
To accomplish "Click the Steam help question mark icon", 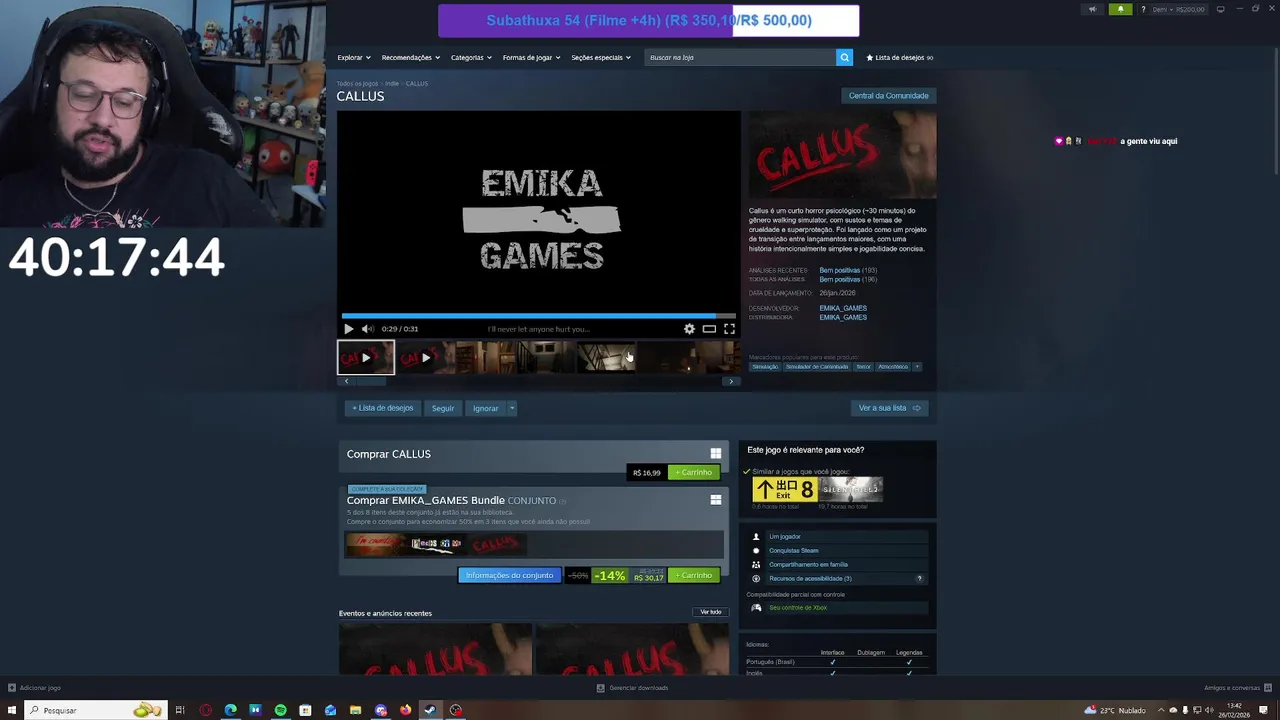I will pos(1143,9).
